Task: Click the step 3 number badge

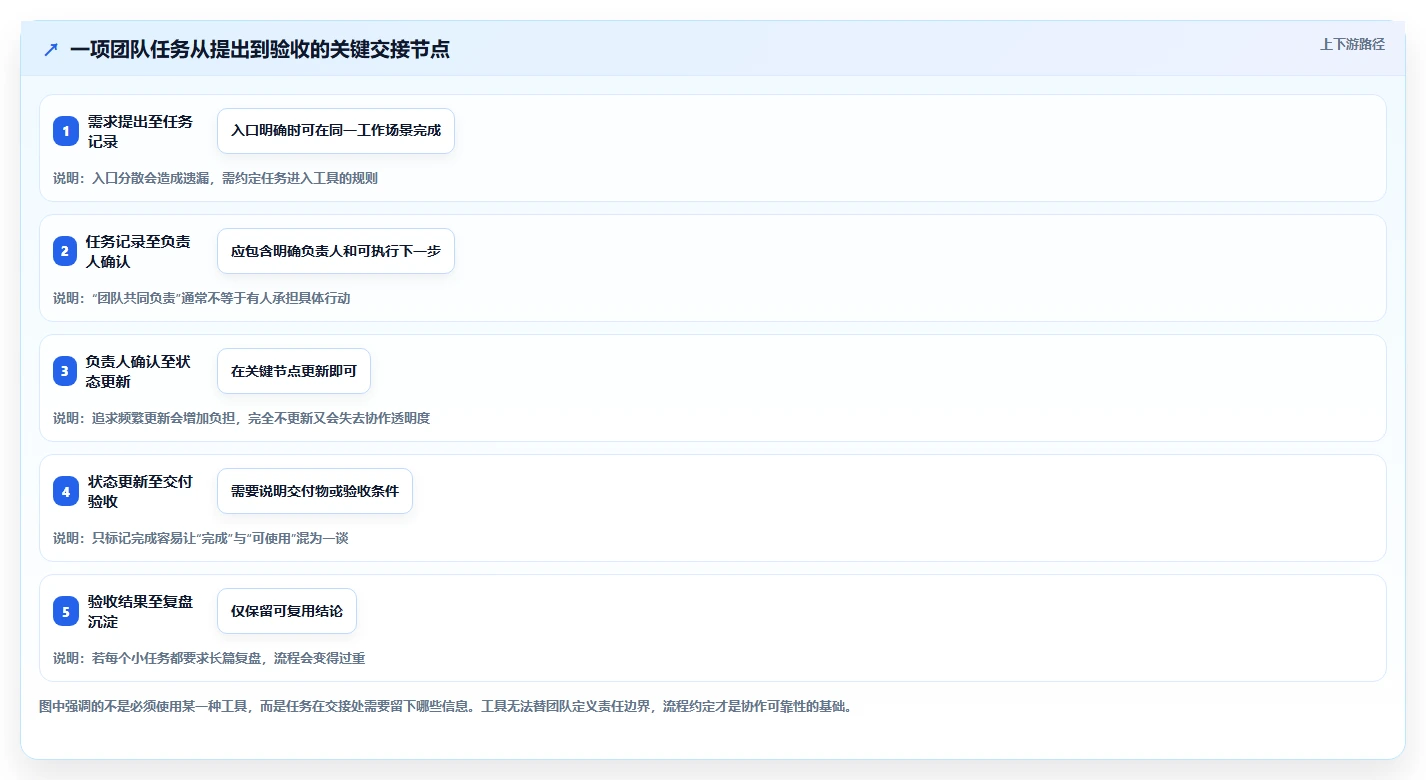Action: point(66,371)
